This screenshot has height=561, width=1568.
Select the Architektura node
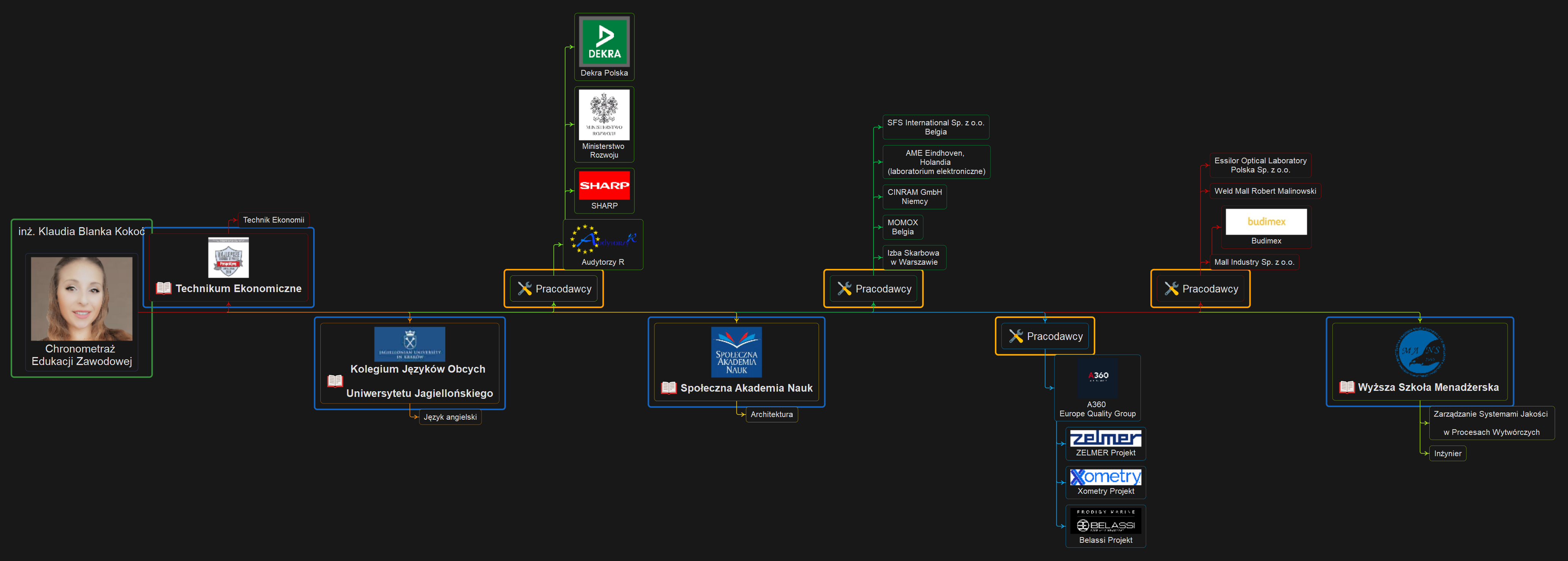[771, 414]
